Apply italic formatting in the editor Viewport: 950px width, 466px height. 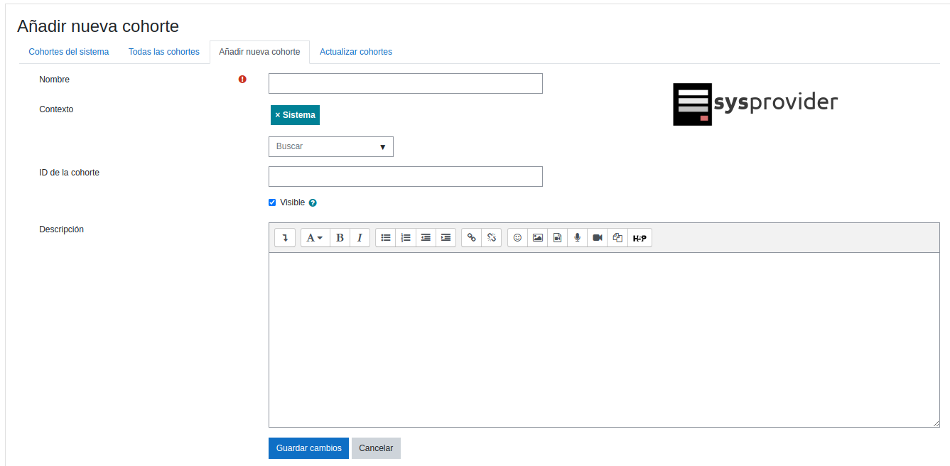pos(359,238)
